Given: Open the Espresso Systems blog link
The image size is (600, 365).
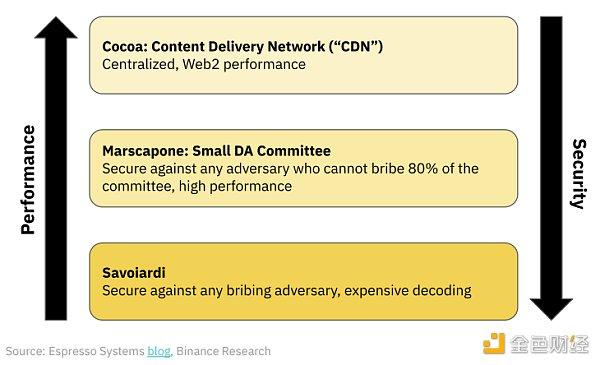Looking at the screenshot, I should [159, 351].
